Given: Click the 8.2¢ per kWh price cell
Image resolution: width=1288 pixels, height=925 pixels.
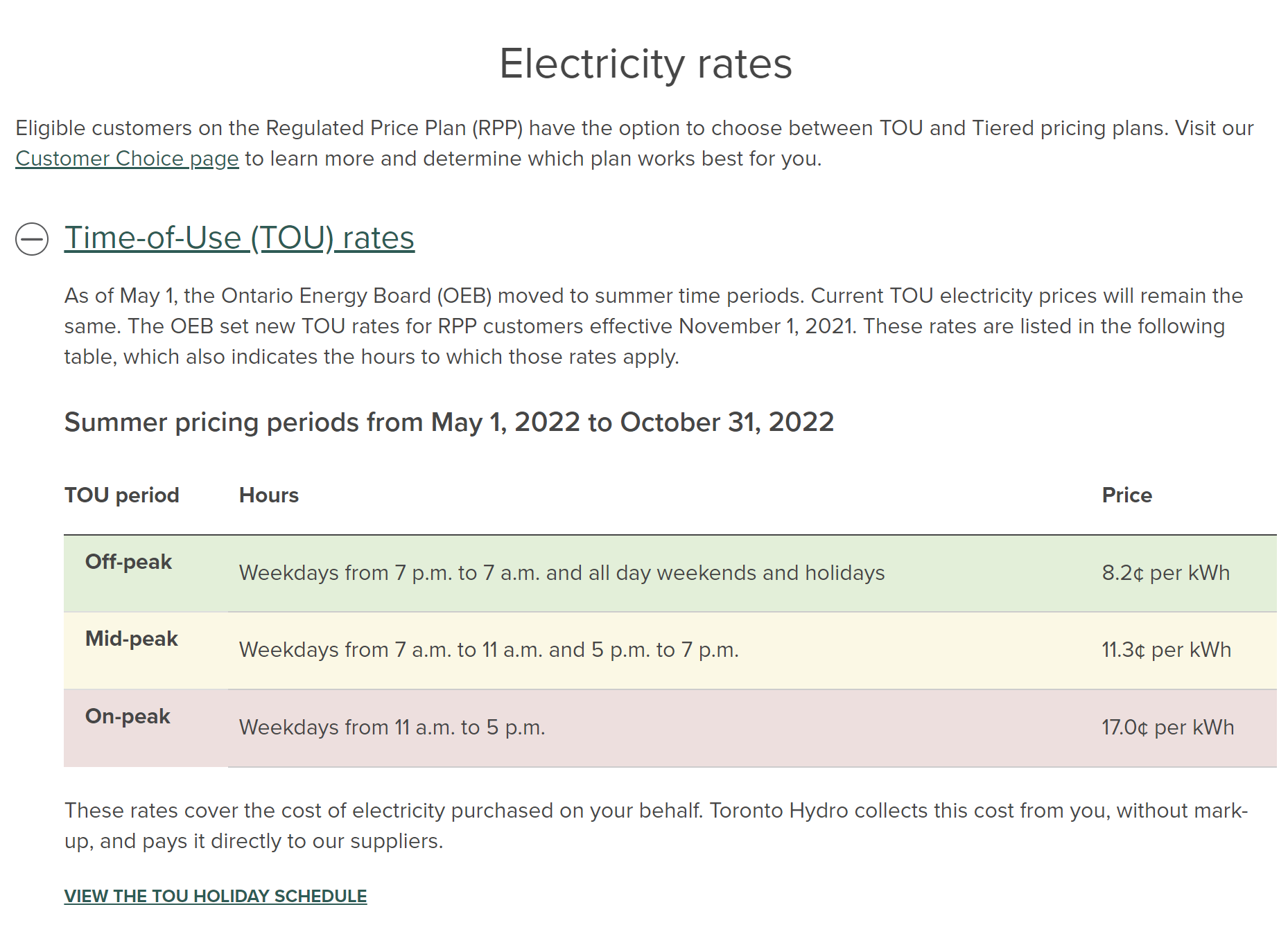Looking at the screenshot, I should (x=1166, y=573).
